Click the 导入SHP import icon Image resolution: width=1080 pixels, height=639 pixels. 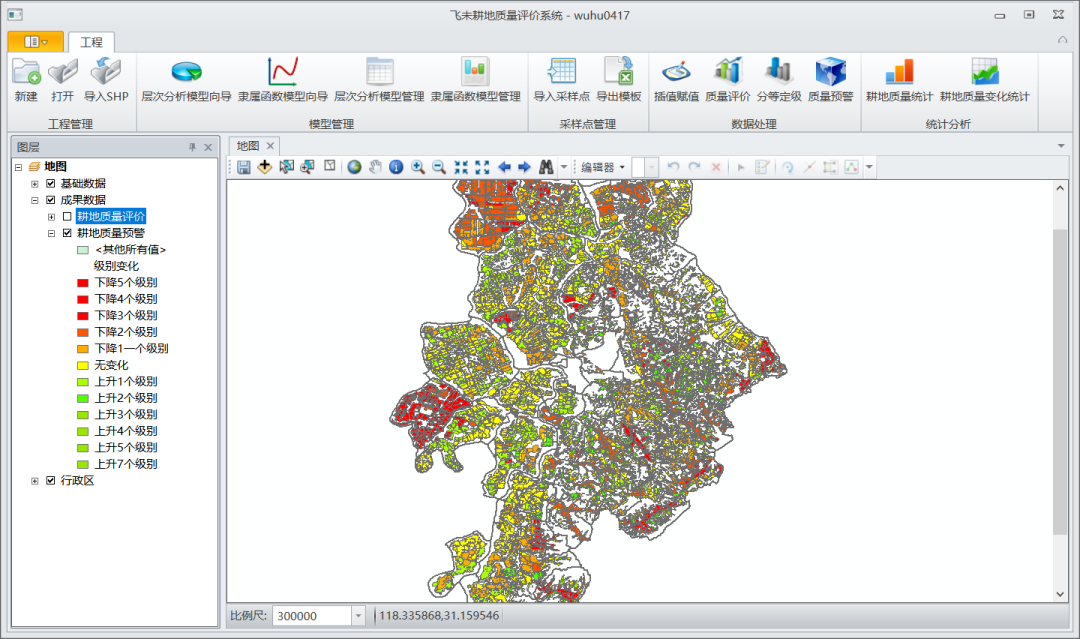pyautogui.click(x=106, y=80)
